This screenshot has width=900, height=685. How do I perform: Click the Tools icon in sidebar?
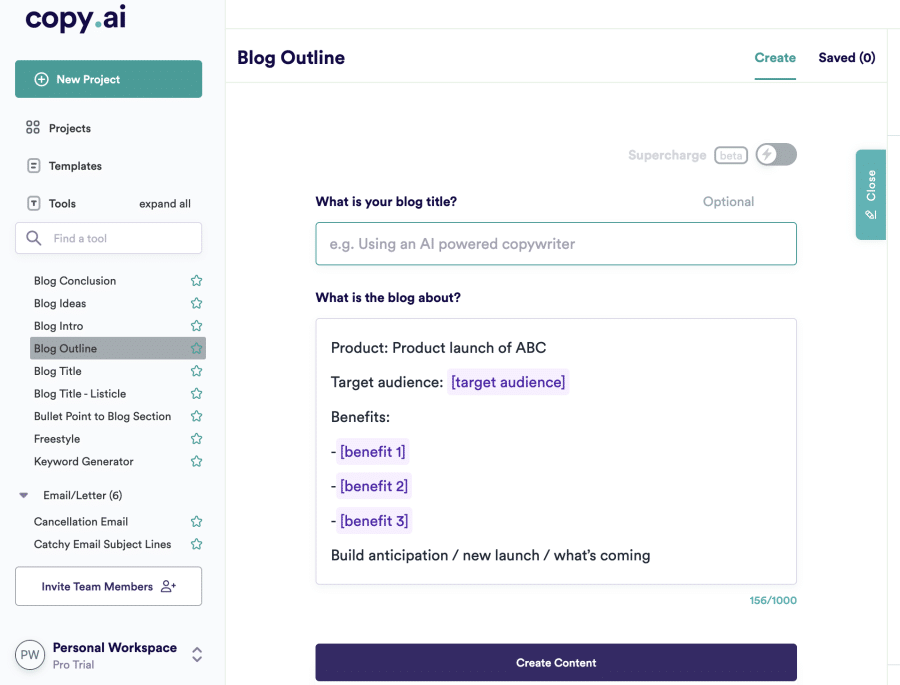(x=33, y=203)
